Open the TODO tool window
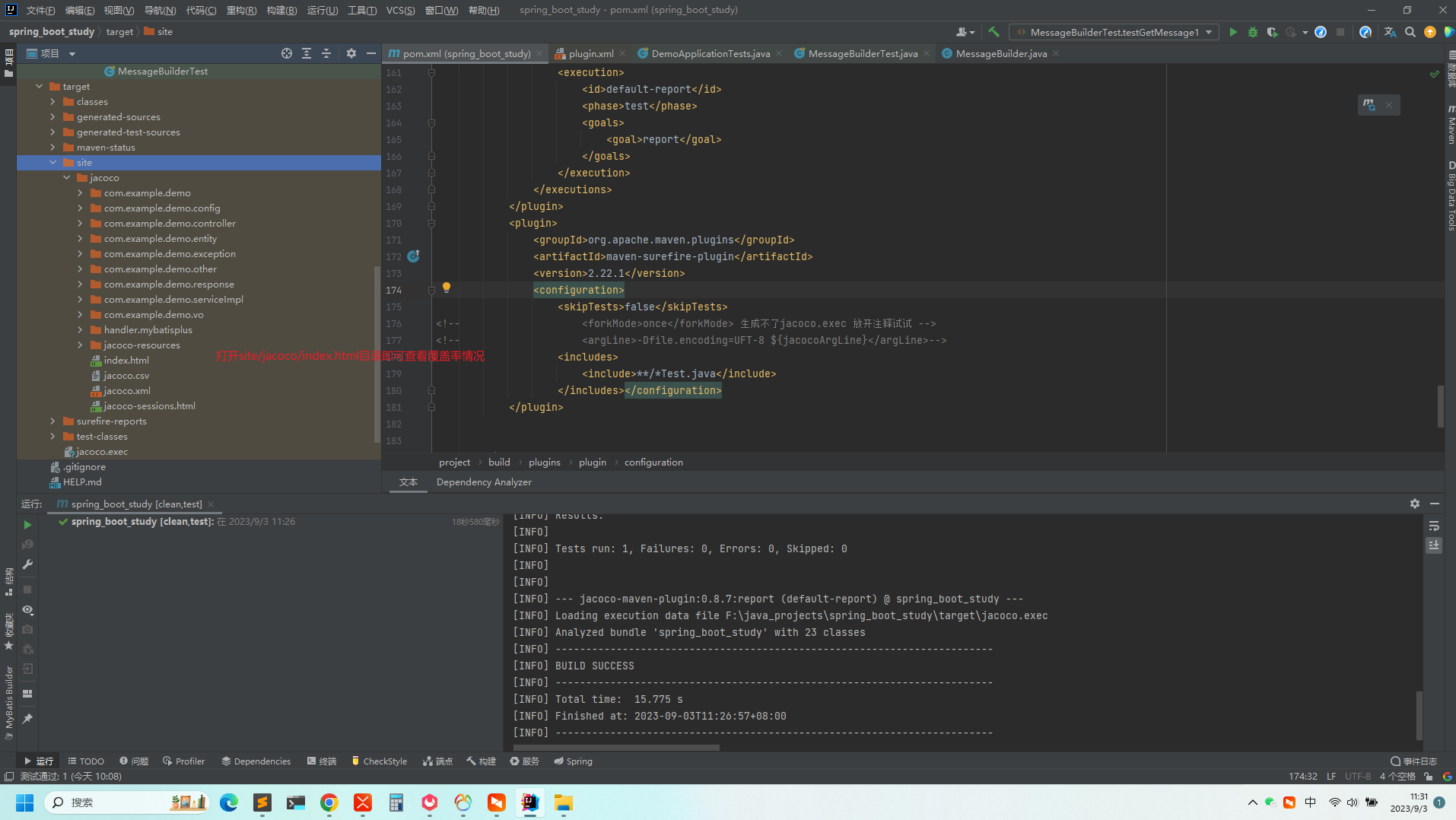Image resolution: width=1456 pixels, height=820 pixels. point(86,761)
